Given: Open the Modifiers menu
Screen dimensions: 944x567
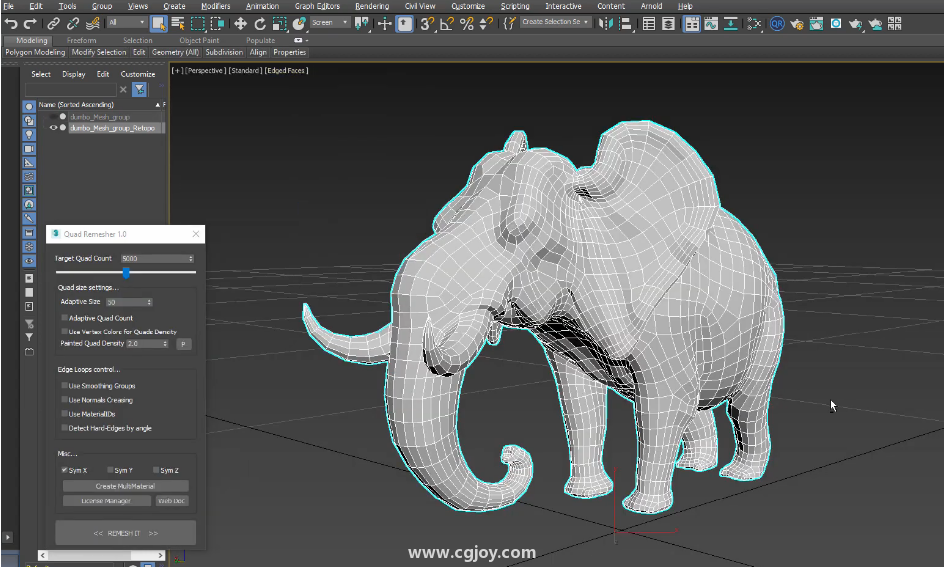Looking at the screenshot, I should (x=216, y=6).
